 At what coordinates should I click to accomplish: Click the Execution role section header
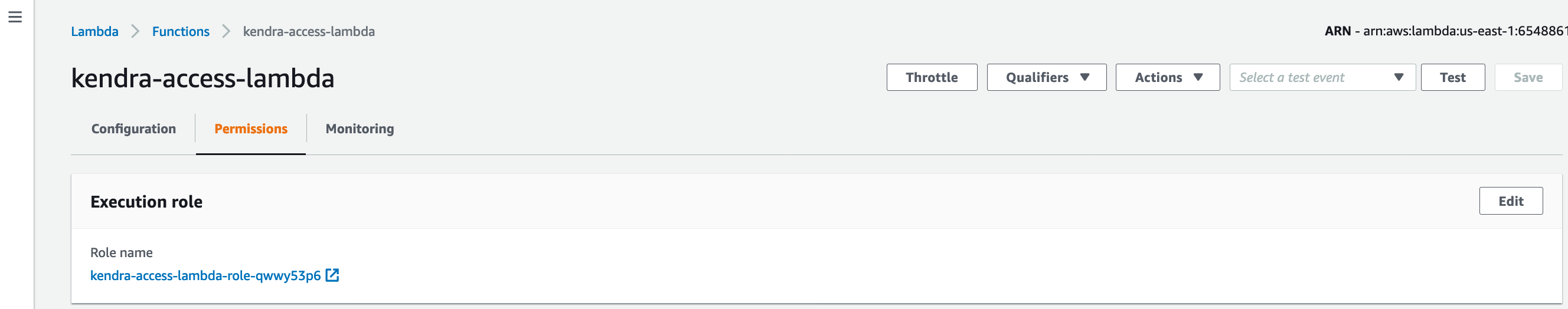(146, 201)
